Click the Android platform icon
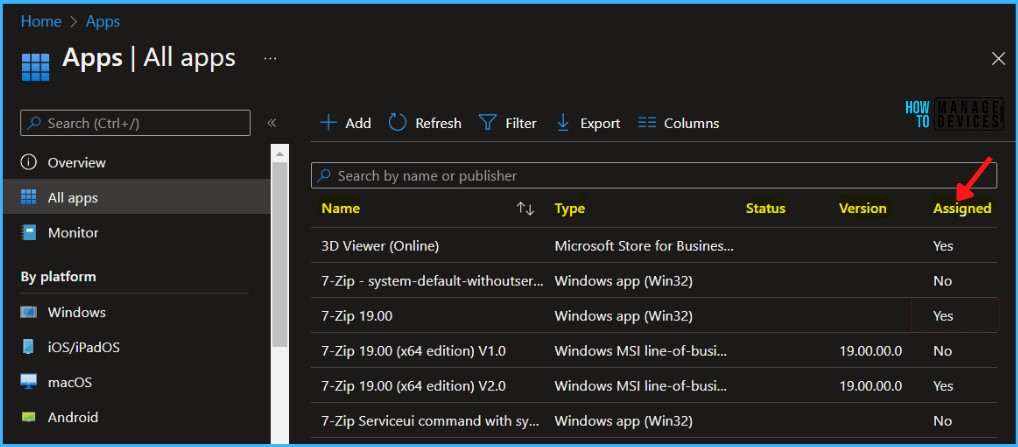 pos(29,417)
